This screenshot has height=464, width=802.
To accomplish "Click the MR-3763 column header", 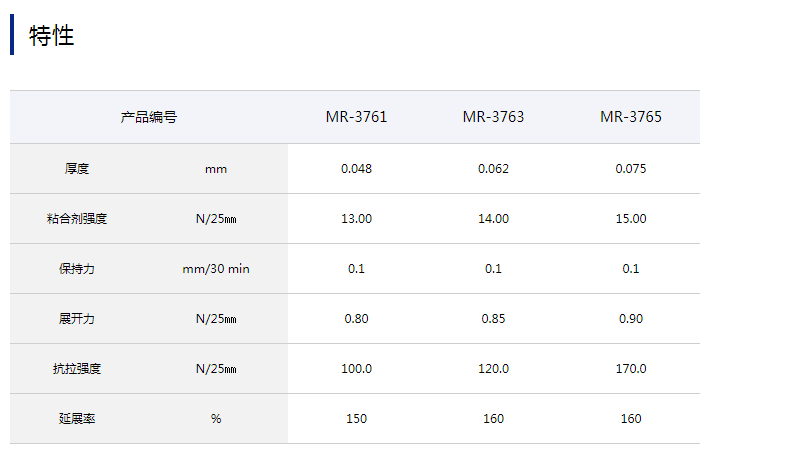I will (493, 117).
